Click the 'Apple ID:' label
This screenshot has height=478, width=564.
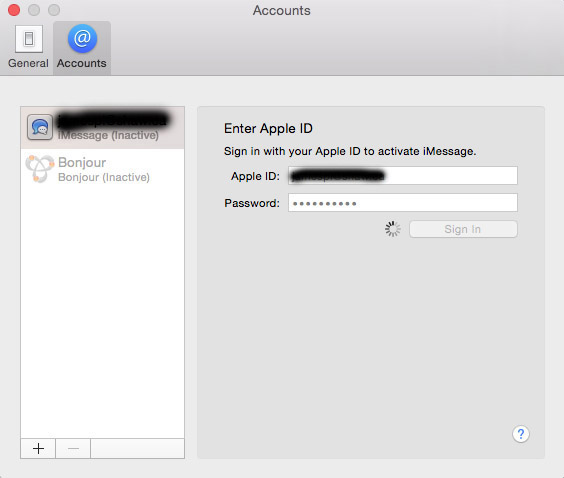[255, 176]
